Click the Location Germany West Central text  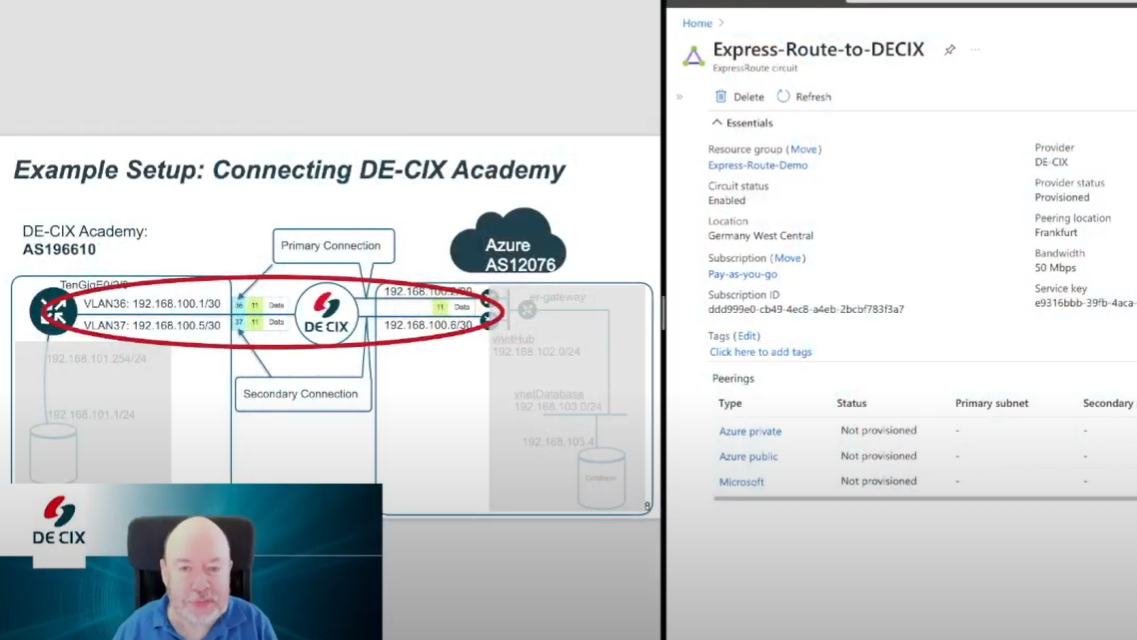pyautogui.click(x=761, y=236)
